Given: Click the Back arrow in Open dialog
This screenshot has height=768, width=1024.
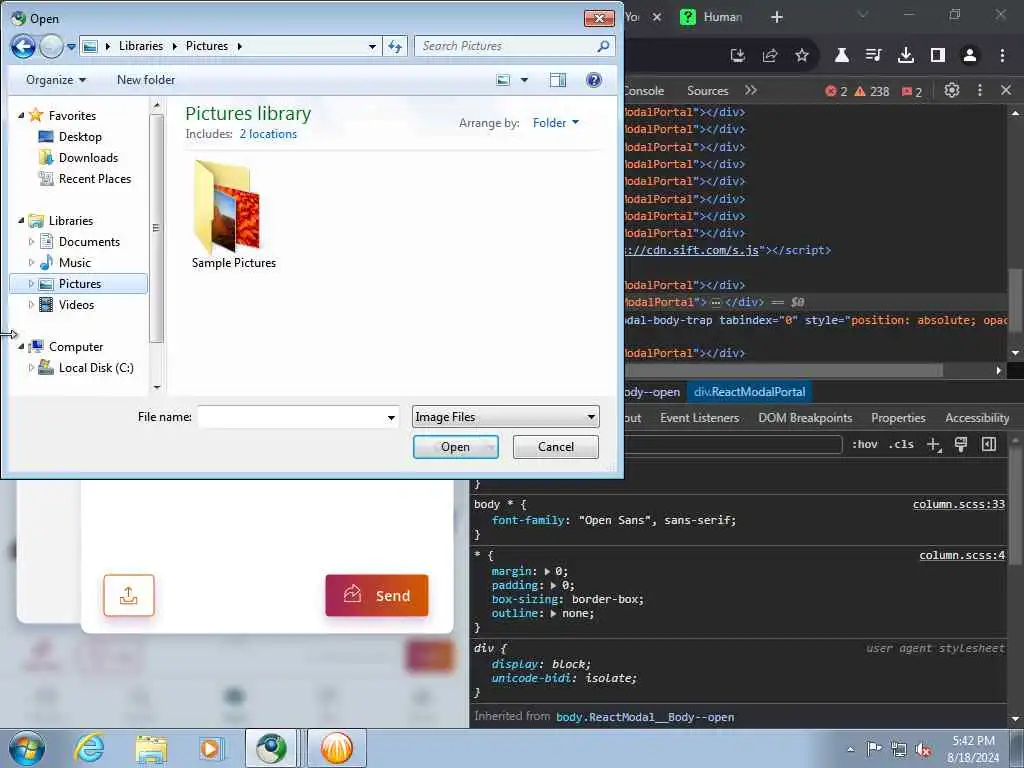Looking at the screenshot, I should pyautogui.click(x=23, y=46).
